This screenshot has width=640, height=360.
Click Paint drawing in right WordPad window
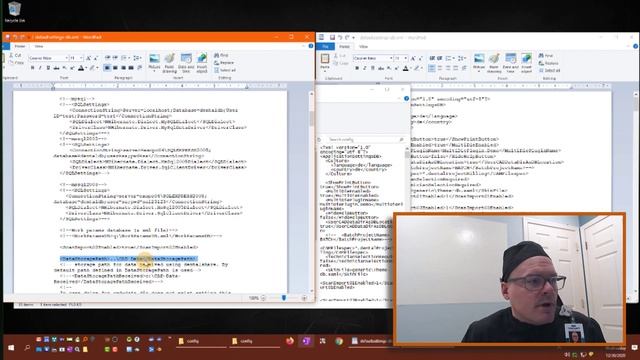494,63
